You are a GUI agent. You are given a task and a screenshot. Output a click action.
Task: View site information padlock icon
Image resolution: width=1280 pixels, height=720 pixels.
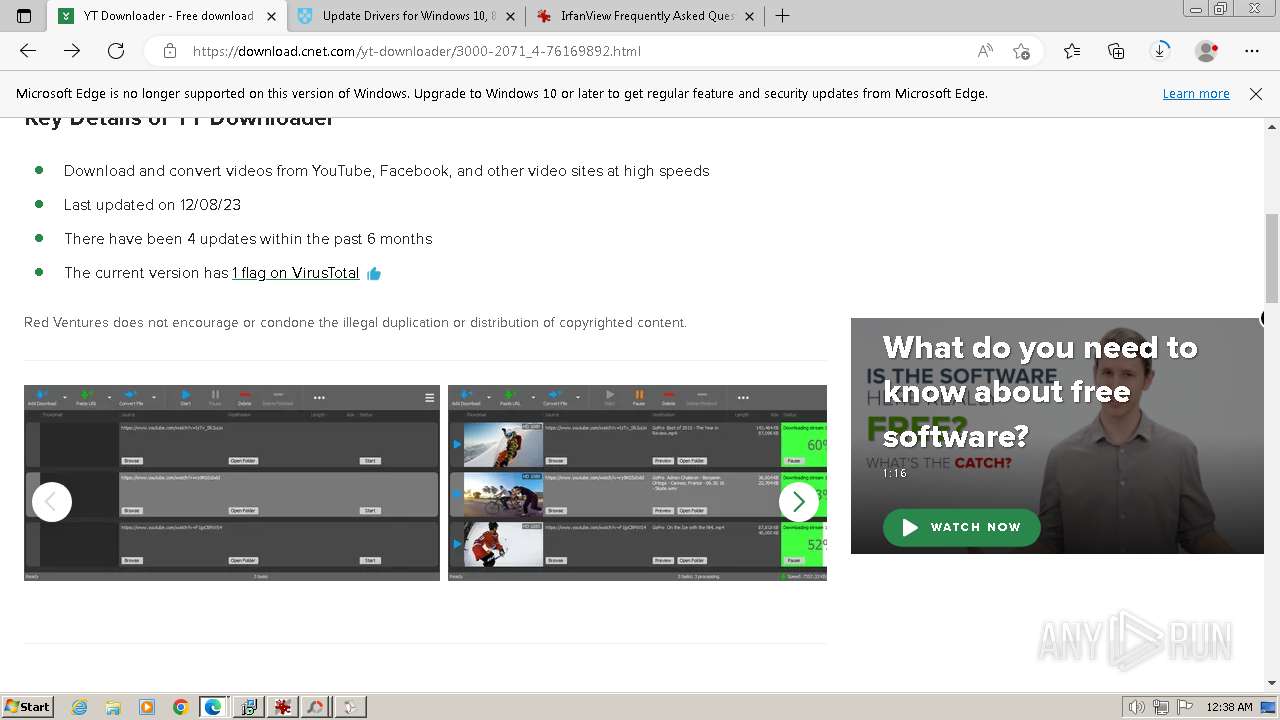[170, 51]
